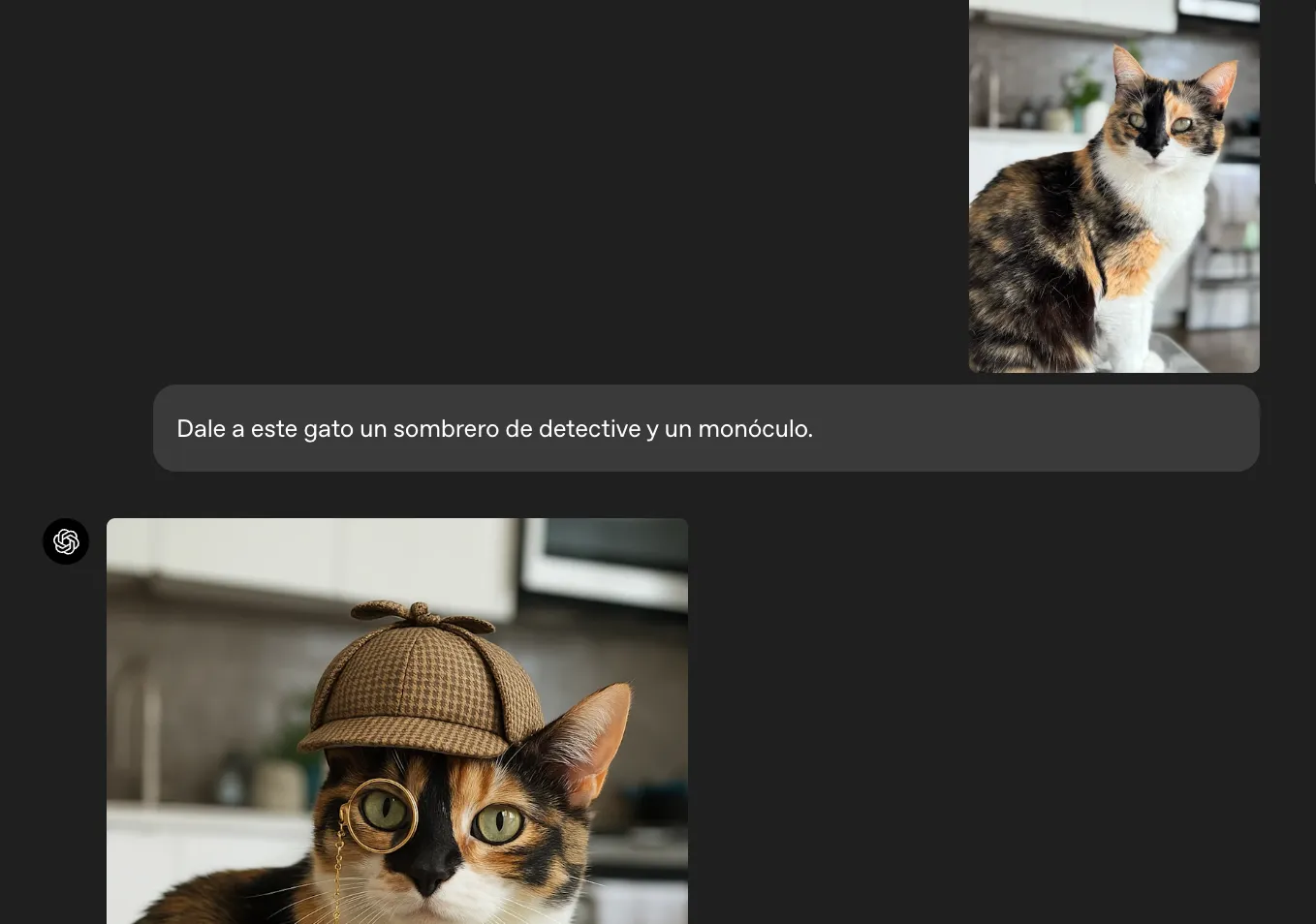Open the generated detective cat image

tap(396, 722)
